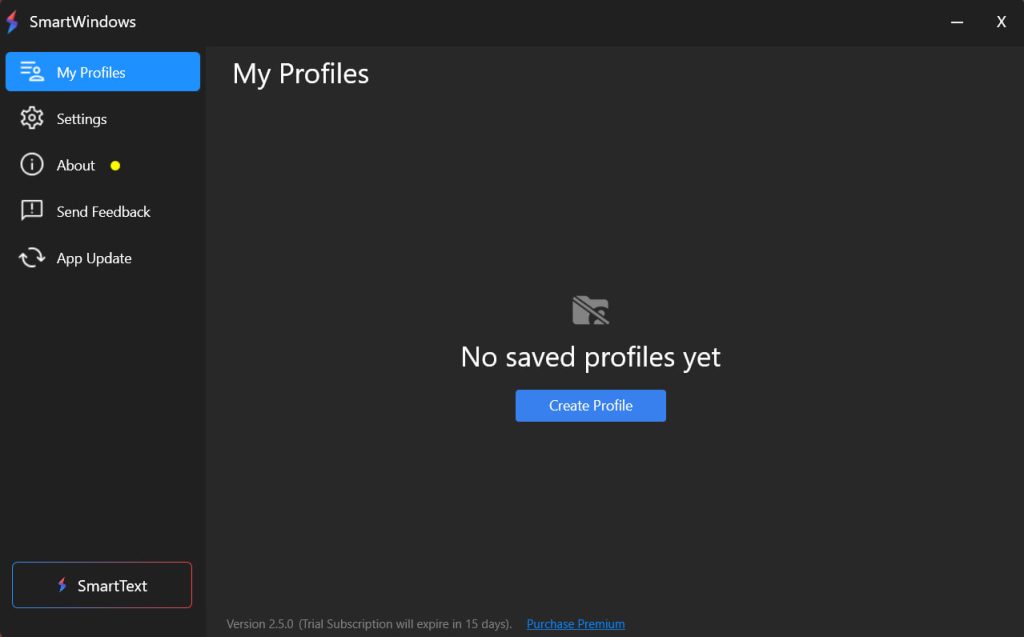Select the App Update label

click(94, 259)
